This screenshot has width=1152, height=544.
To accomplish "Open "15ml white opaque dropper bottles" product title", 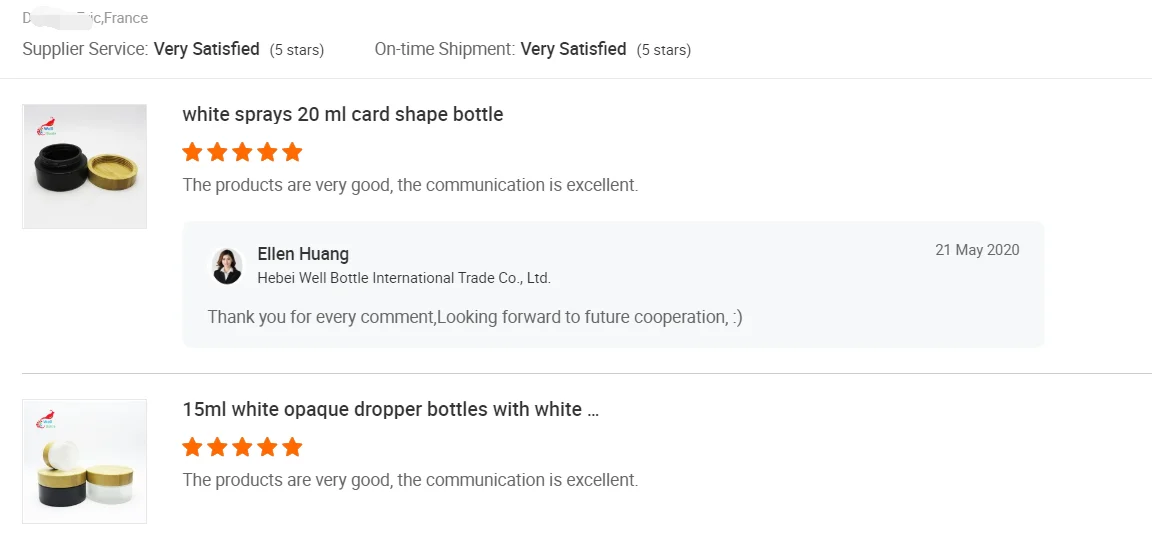I will (390, 409).
